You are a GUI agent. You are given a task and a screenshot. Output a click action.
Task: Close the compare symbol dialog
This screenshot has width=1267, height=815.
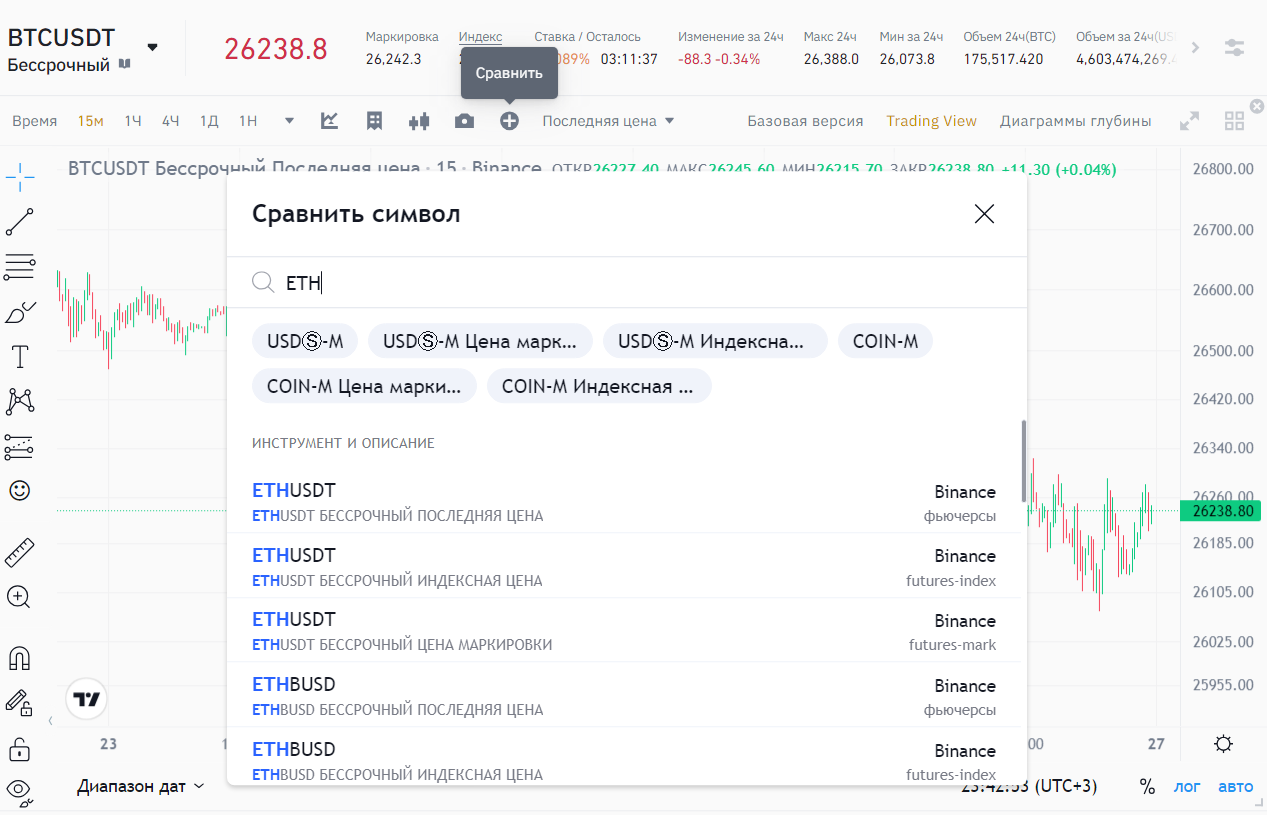[985, 213]
